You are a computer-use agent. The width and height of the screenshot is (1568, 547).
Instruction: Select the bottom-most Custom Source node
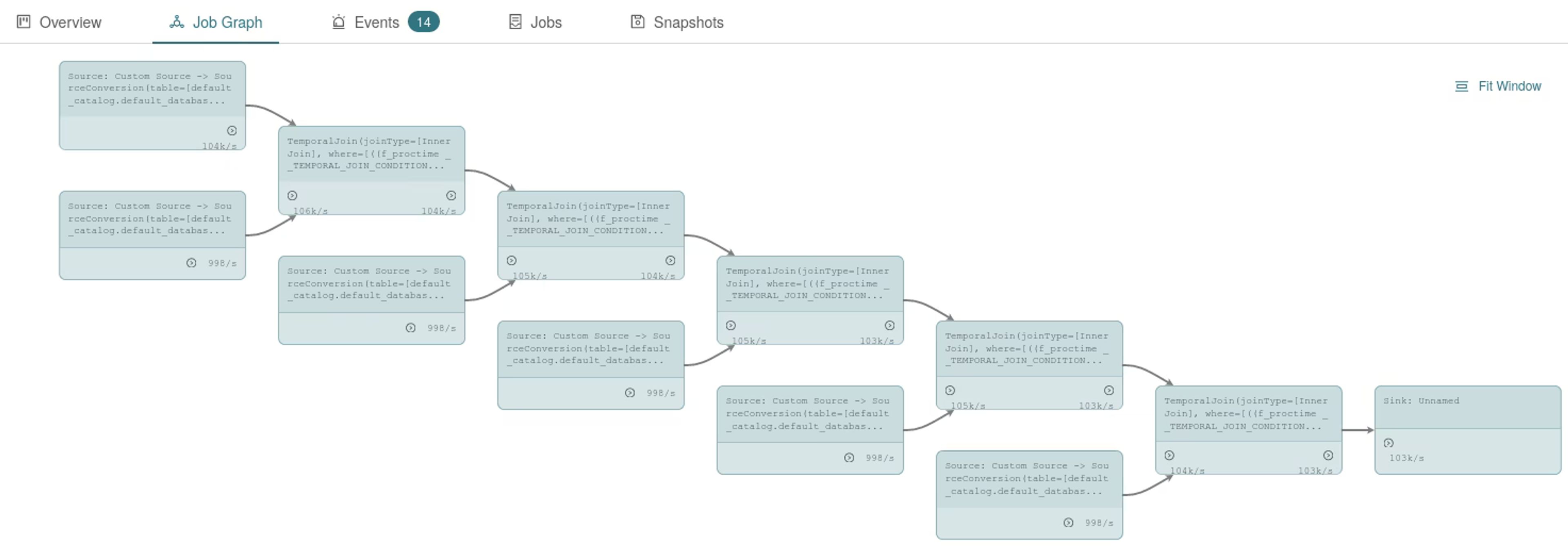click(1029, 495)
